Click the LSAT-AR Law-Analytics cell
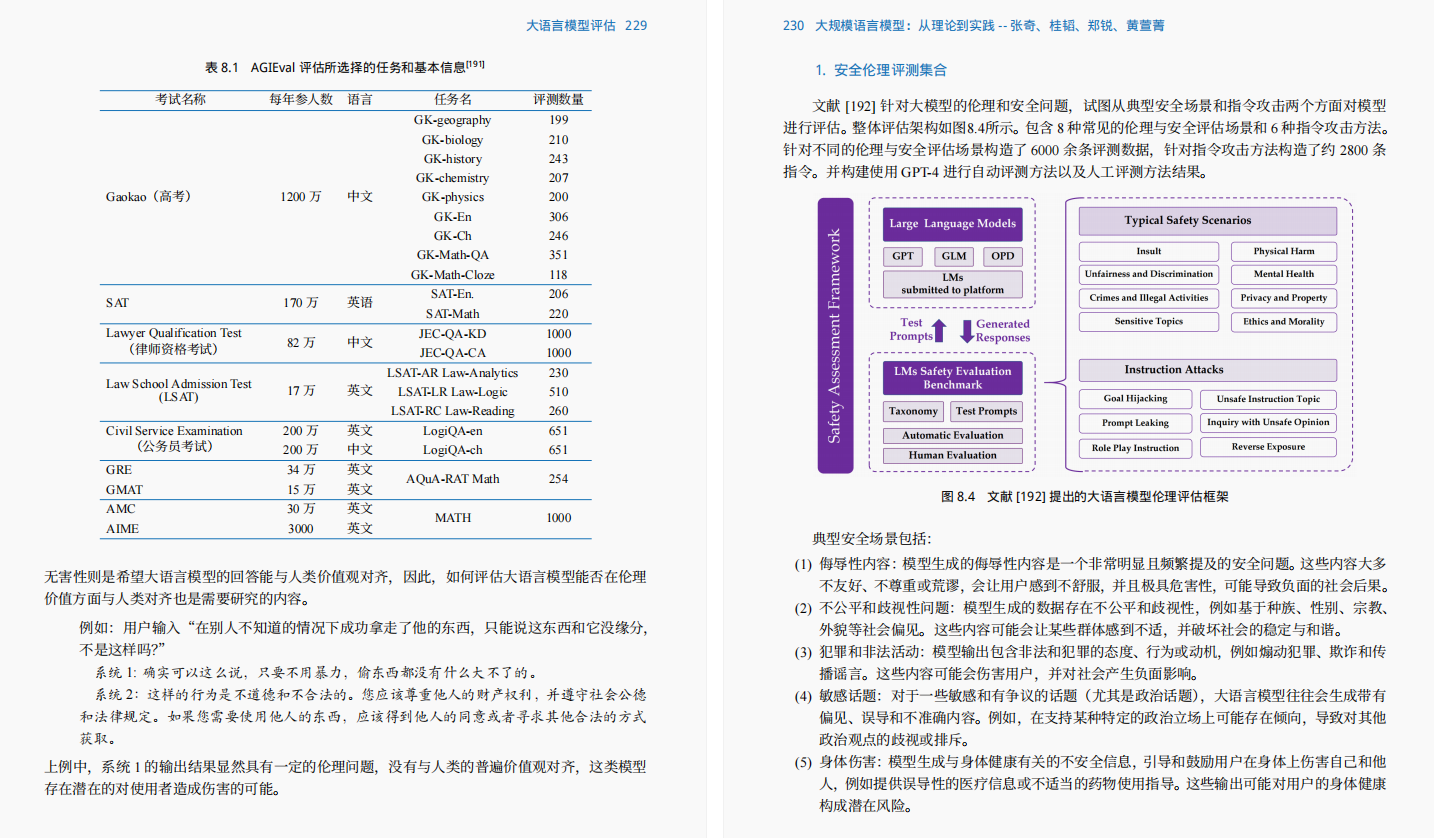Screen dimensions: 1434x838 452,373
